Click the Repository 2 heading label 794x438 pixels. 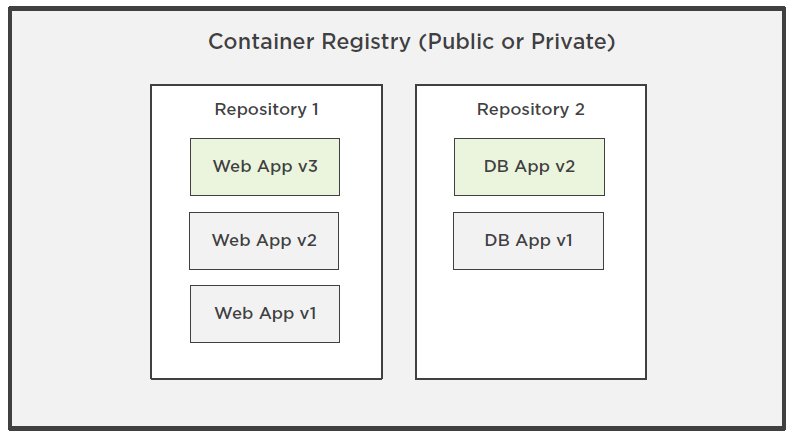[530, 110]
